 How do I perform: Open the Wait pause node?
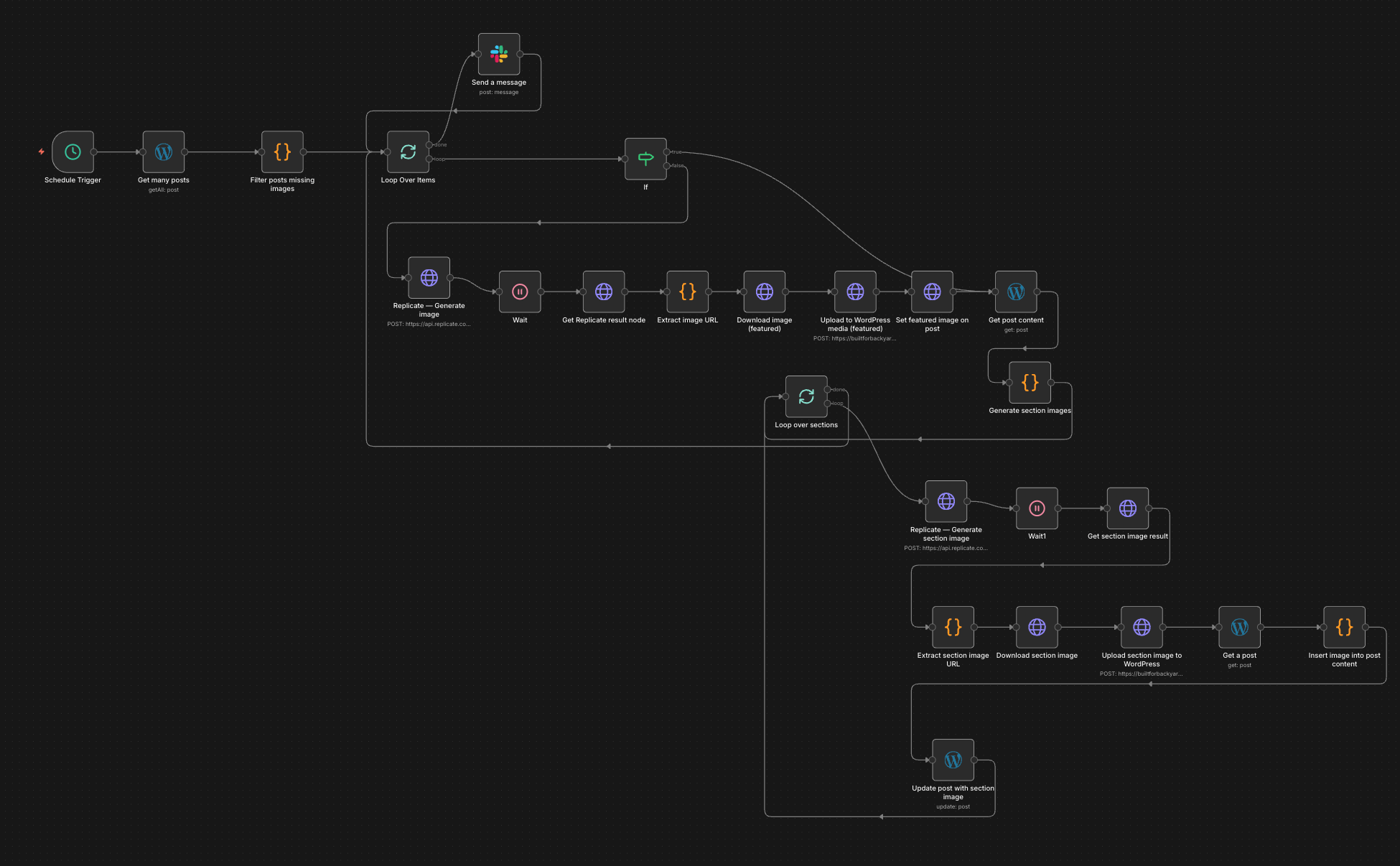[520, 292]
